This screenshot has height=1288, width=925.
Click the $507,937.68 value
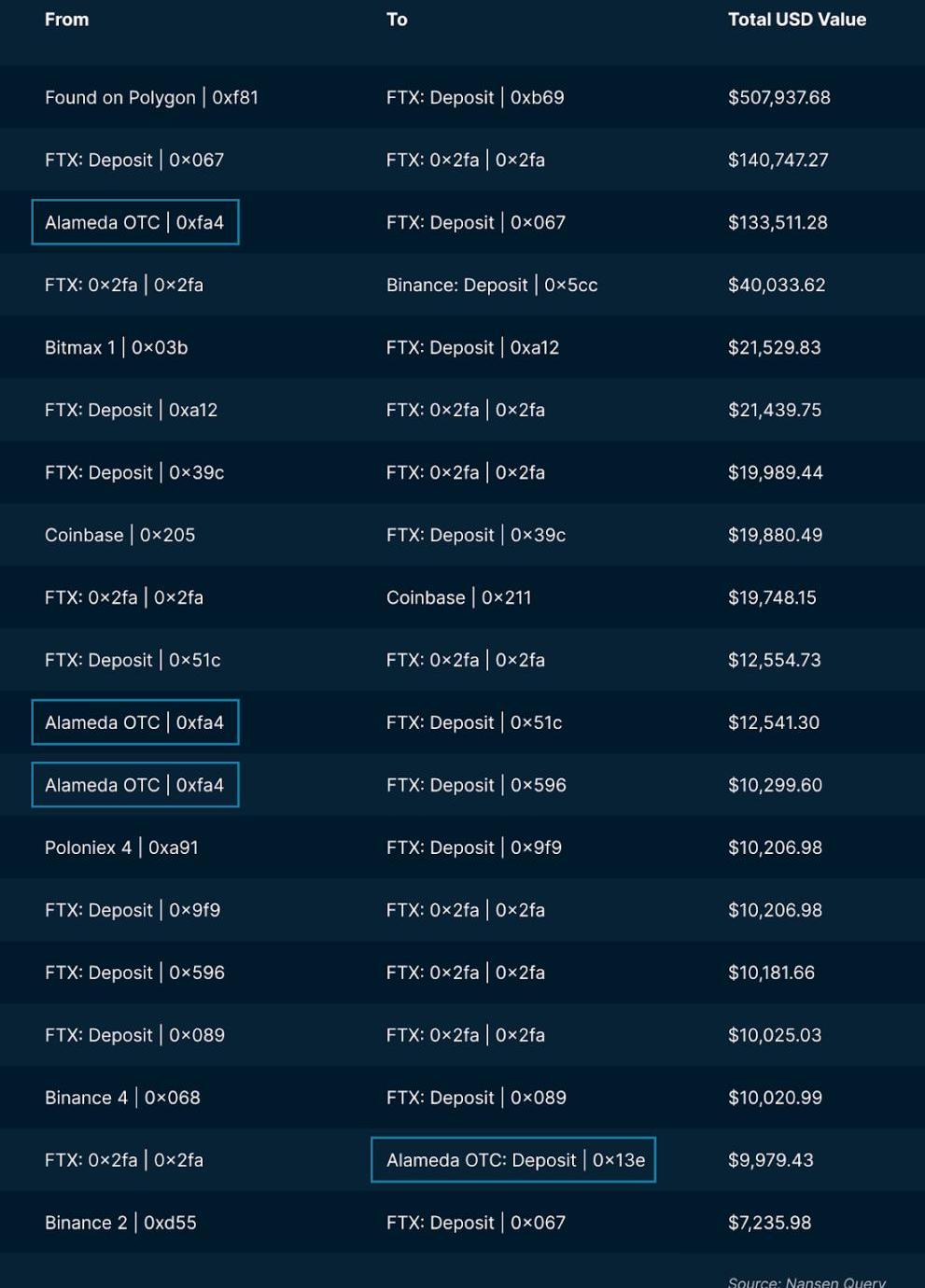point(778,97)
